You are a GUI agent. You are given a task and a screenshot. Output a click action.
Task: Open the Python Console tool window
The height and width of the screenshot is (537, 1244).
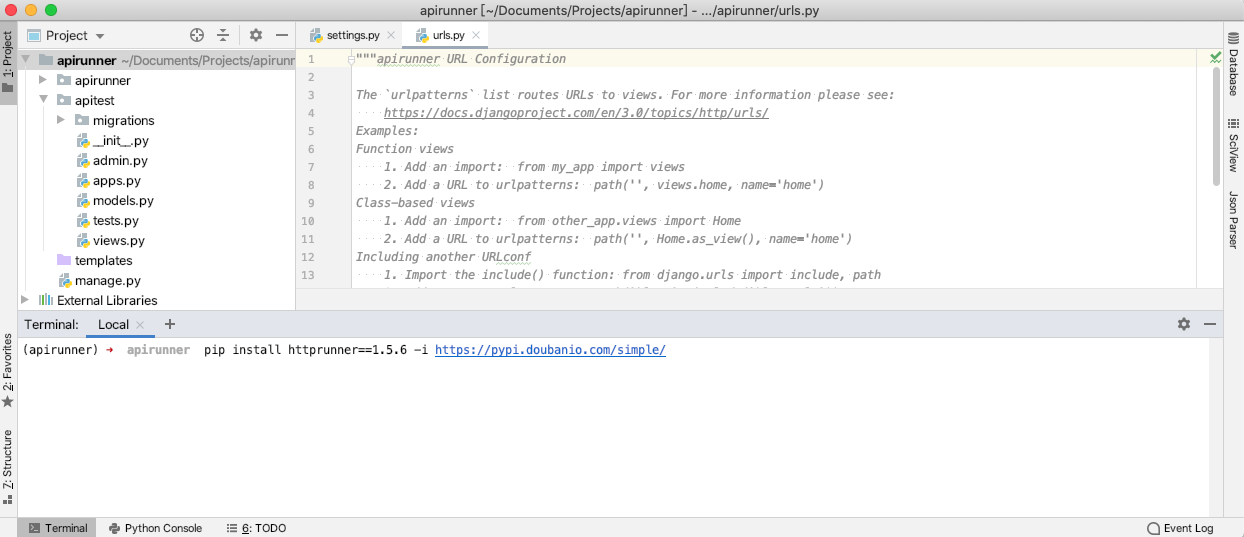tap(155, 528)
